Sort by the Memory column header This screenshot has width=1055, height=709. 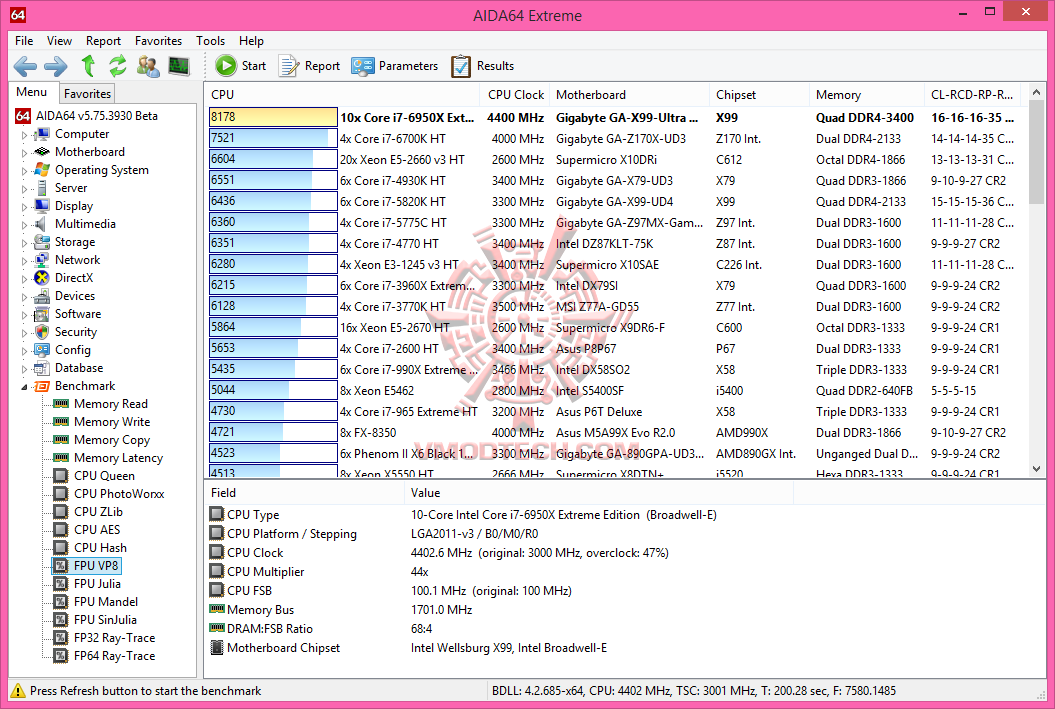pyautogui.click(x=866, y=95)
